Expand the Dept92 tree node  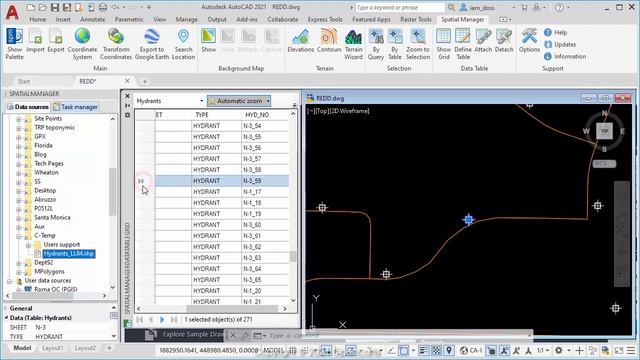(18, 263)
